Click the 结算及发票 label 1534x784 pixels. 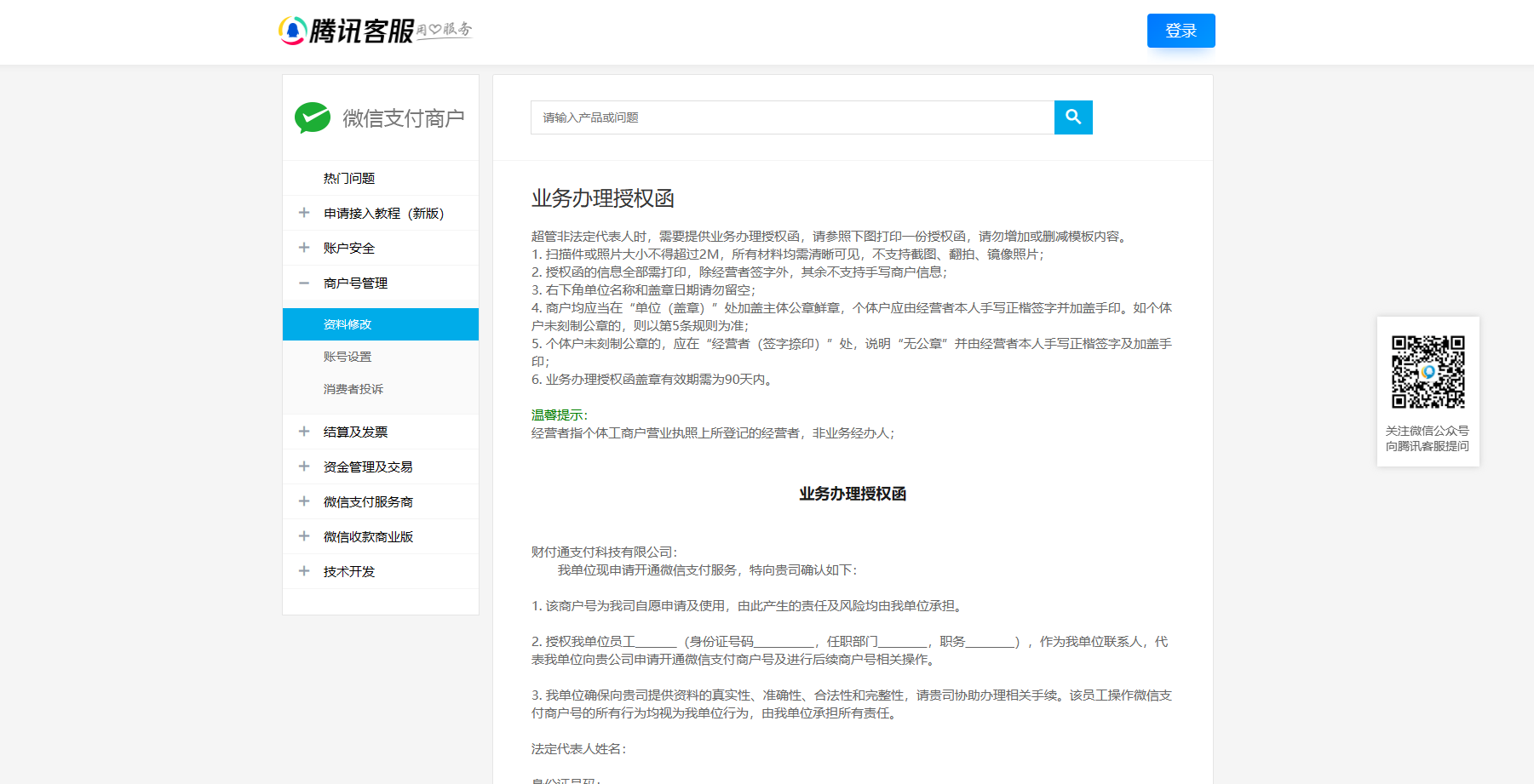tap(355, 432)
